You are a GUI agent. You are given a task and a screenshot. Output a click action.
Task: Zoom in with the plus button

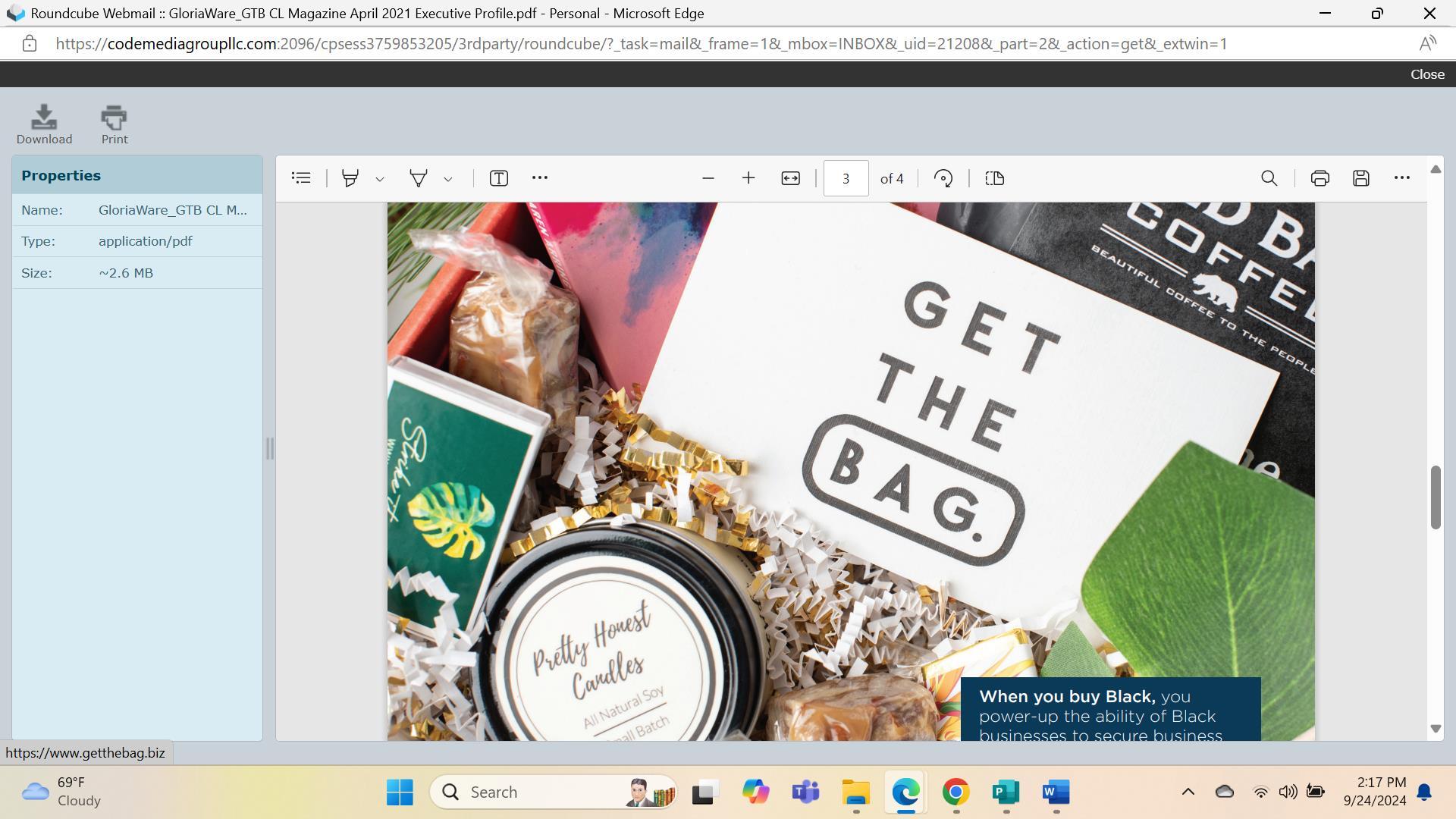coord(748,178)
